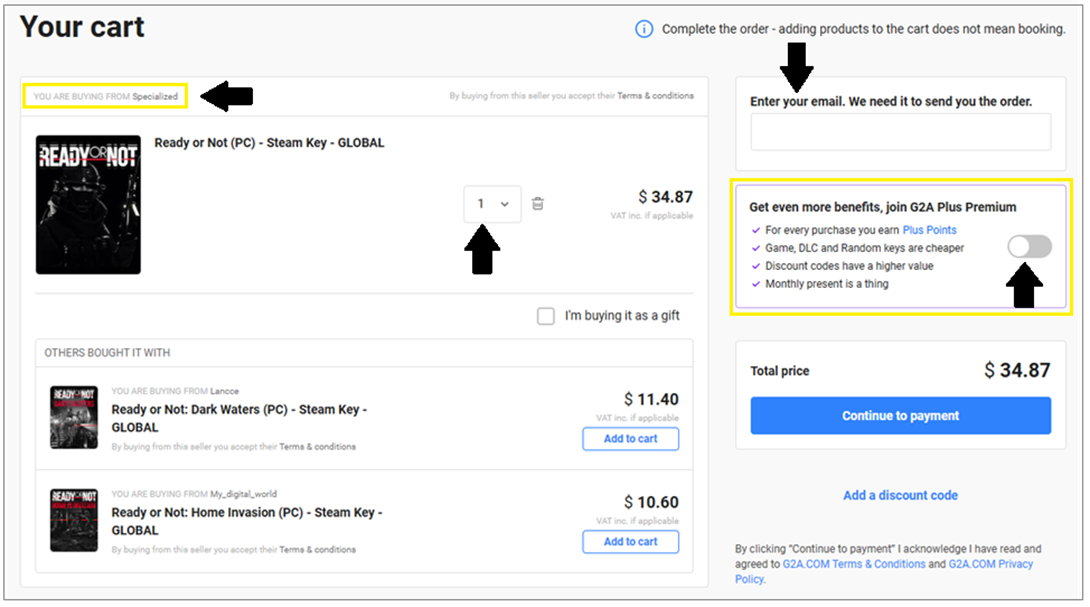This screenshot has height=607, width=1090.
Task: Click the email input field
Action: click(900, 132)
